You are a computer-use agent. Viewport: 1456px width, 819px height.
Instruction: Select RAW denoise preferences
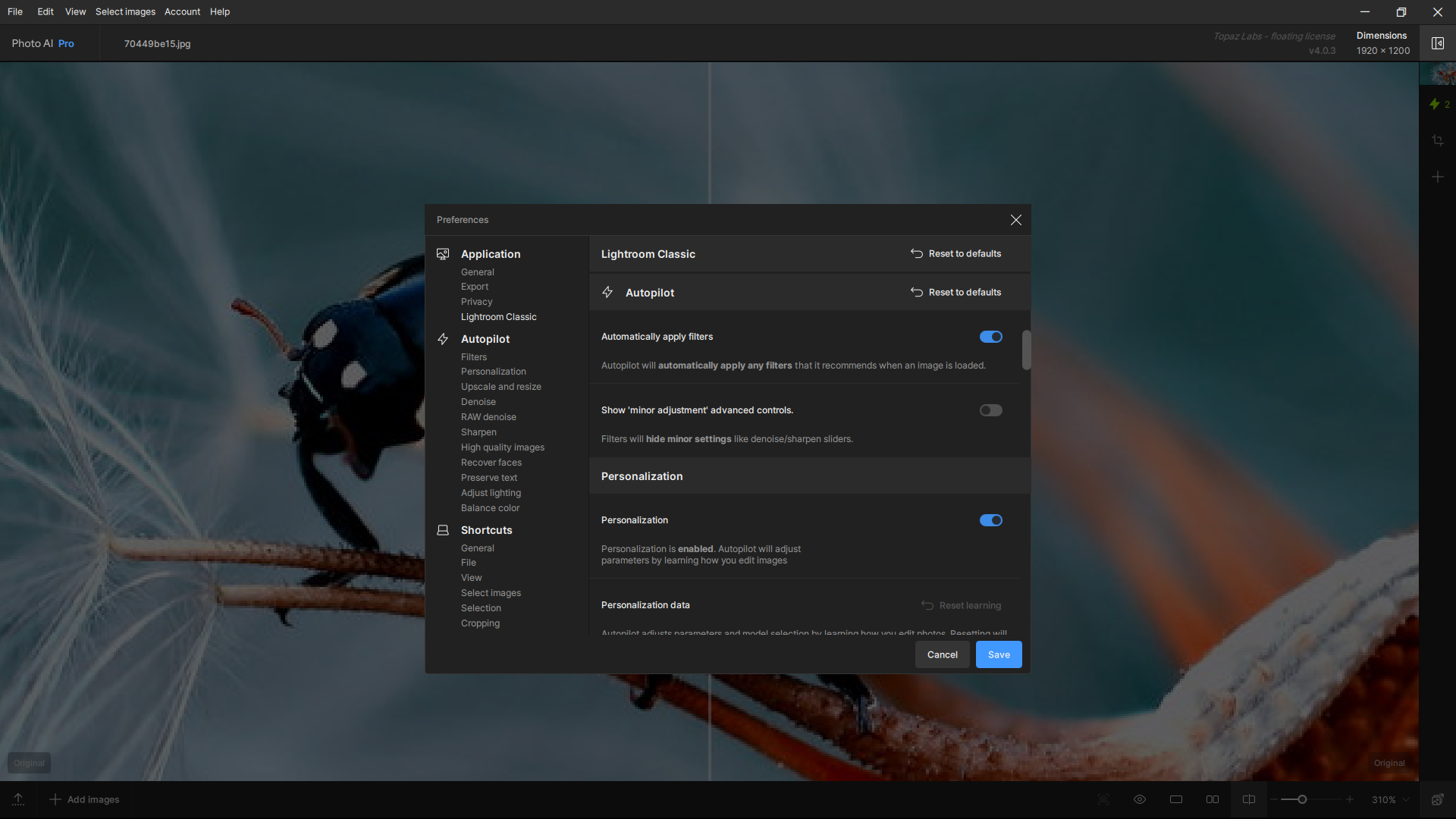pyautogui.click(x=488, y=416)
